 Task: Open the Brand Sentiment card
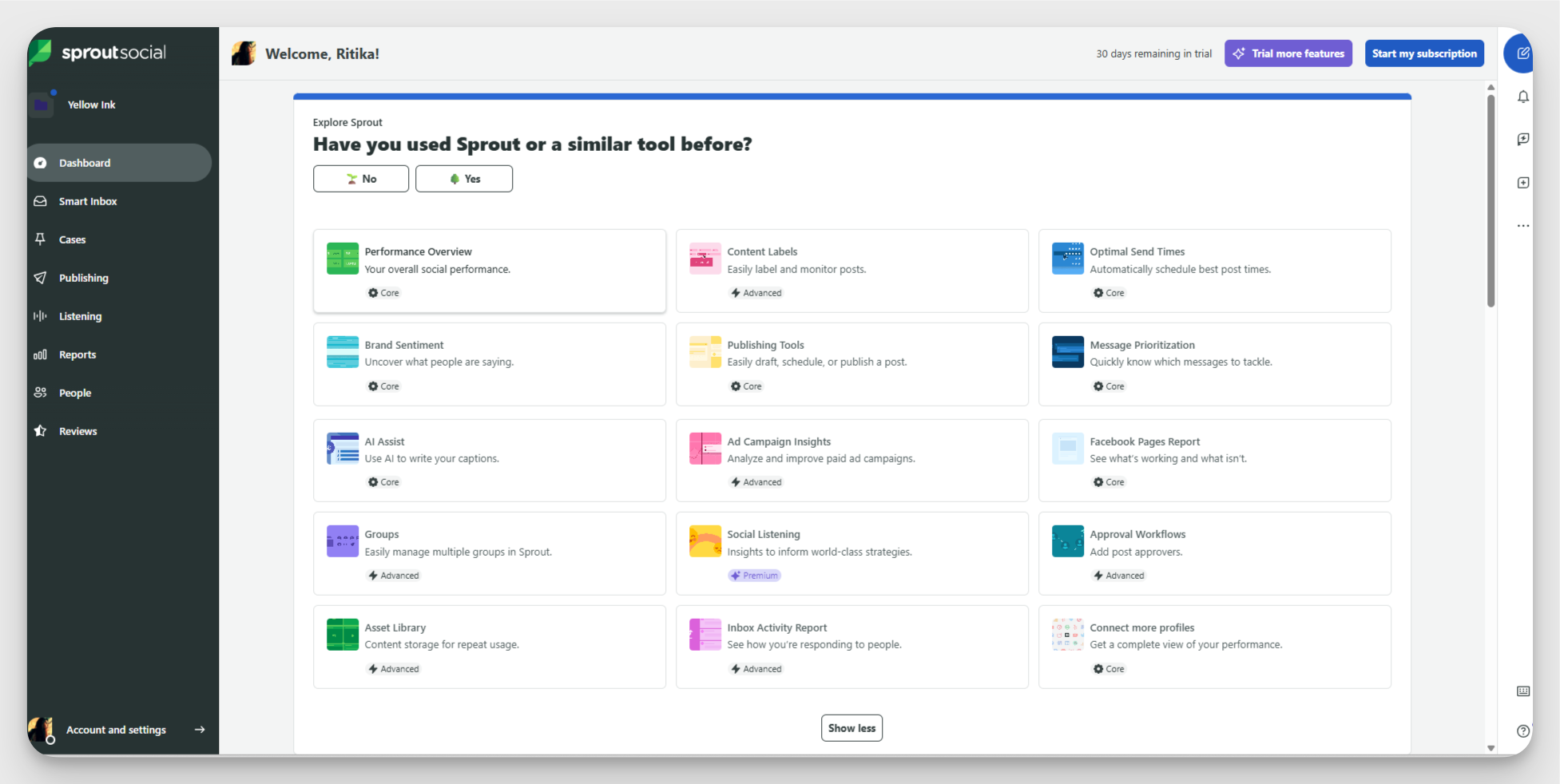[490, 364]
